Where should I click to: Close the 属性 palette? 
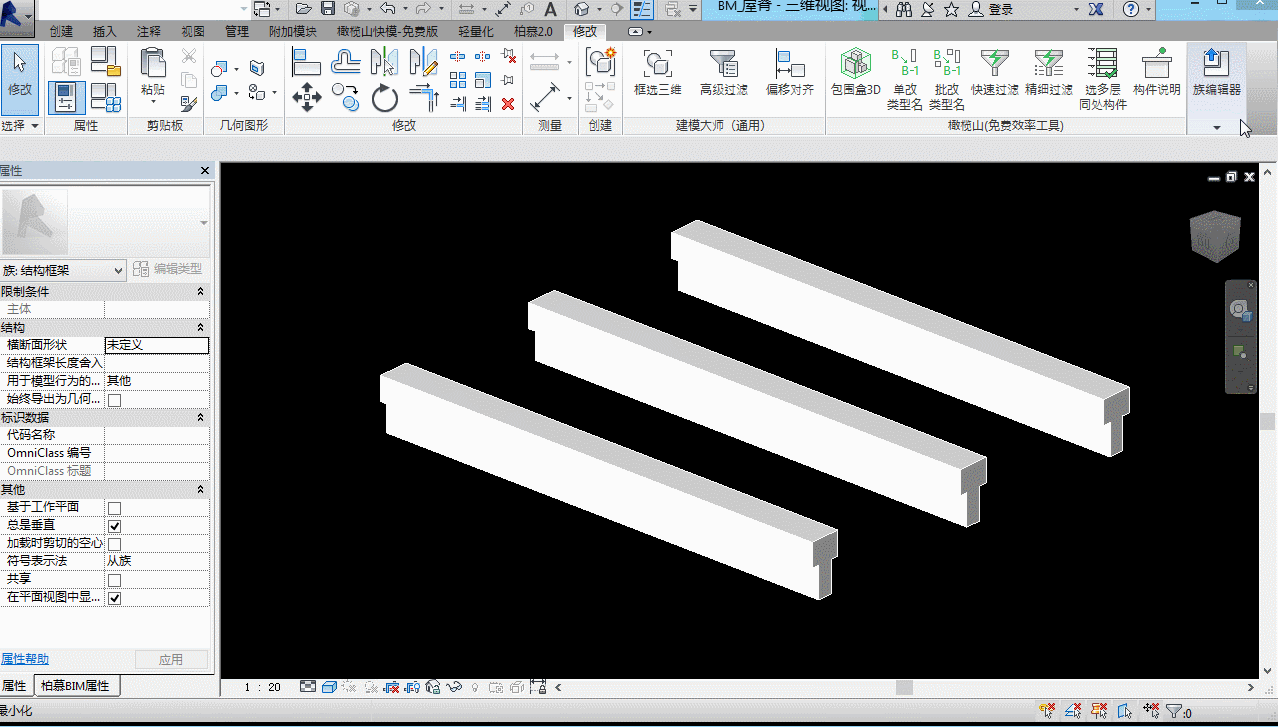click(x=205, y=171)
